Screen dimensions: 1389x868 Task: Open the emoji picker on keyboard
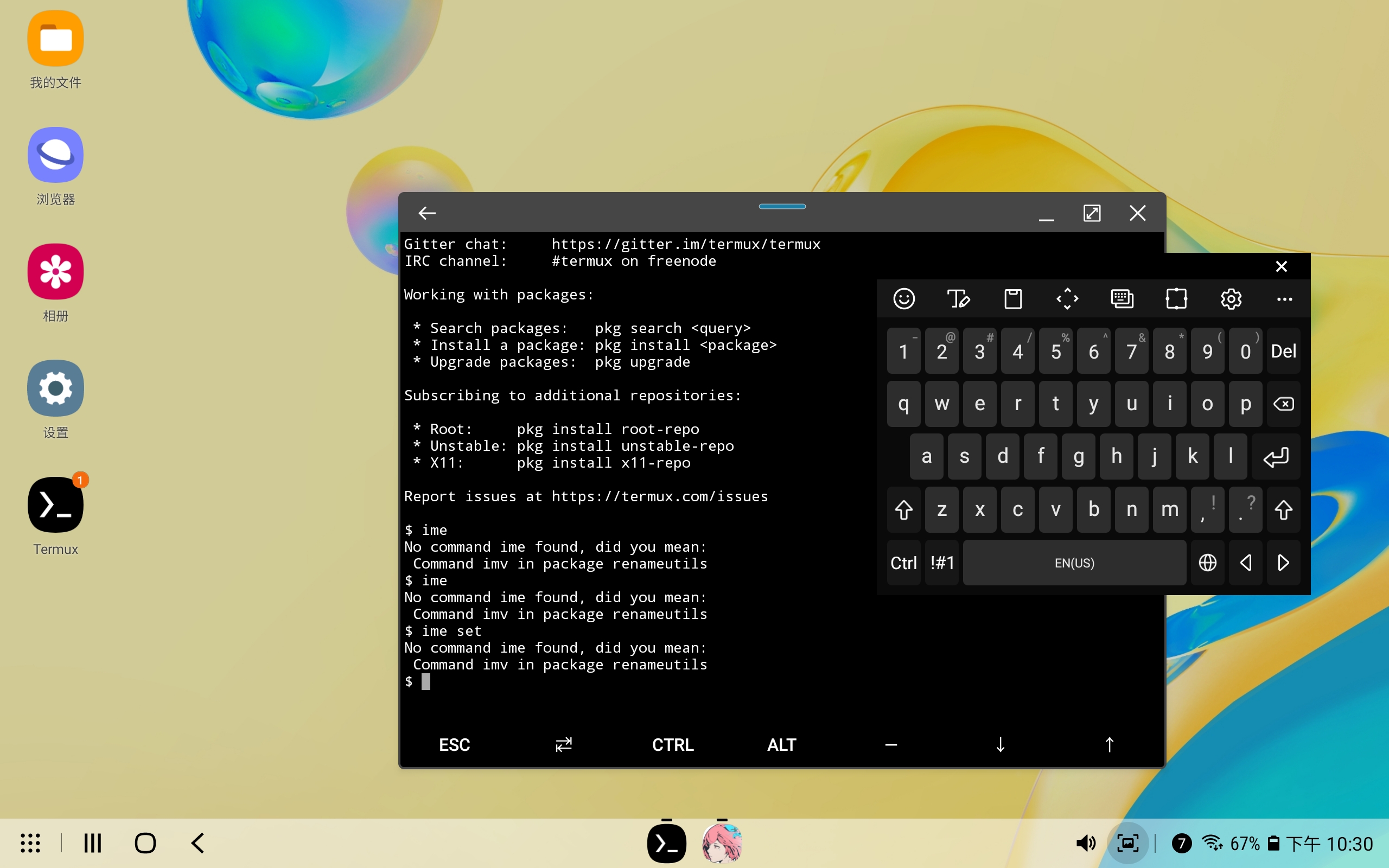coord(904,298)
